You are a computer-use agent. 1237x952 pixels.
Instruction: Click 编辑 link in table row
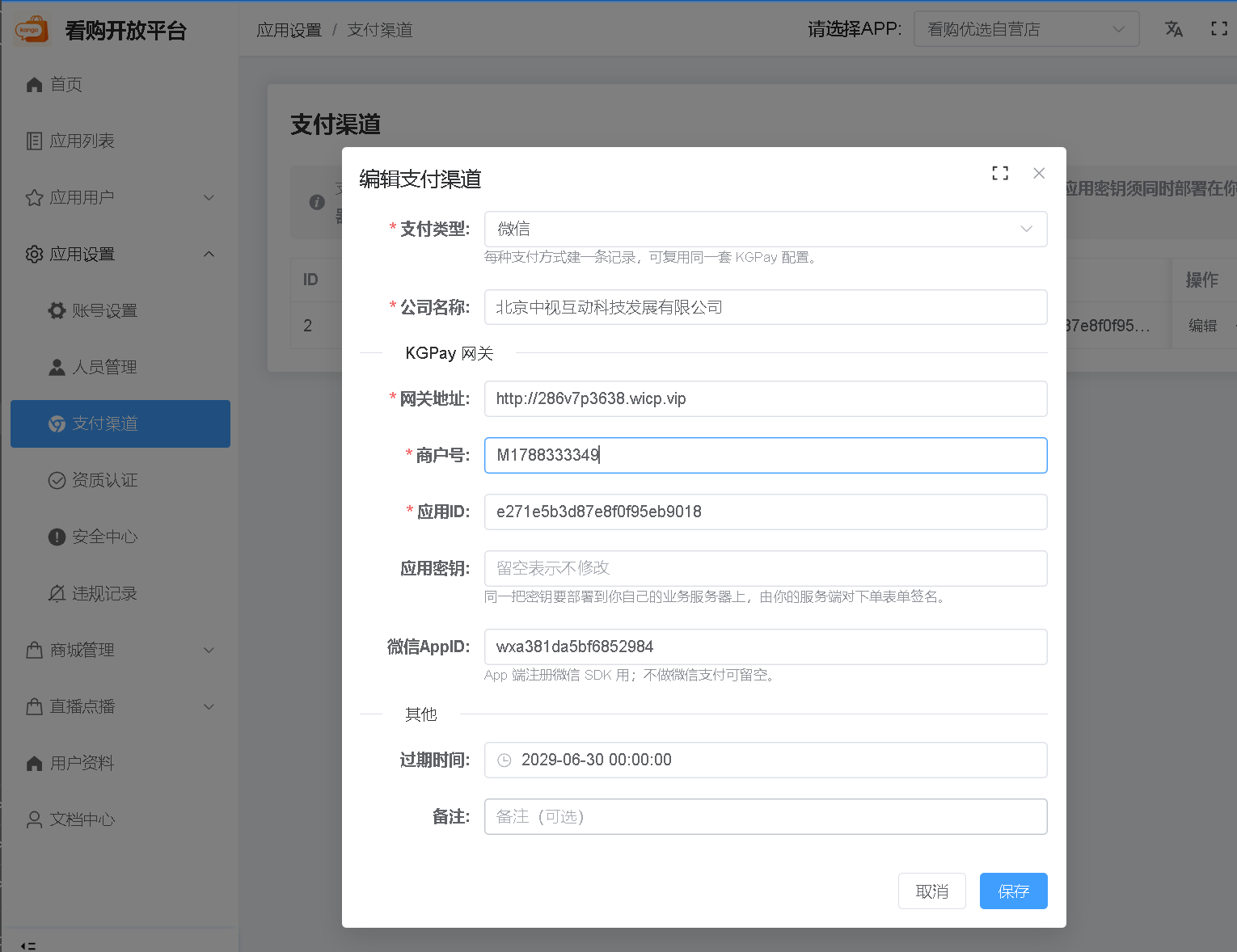[1202, 326]
